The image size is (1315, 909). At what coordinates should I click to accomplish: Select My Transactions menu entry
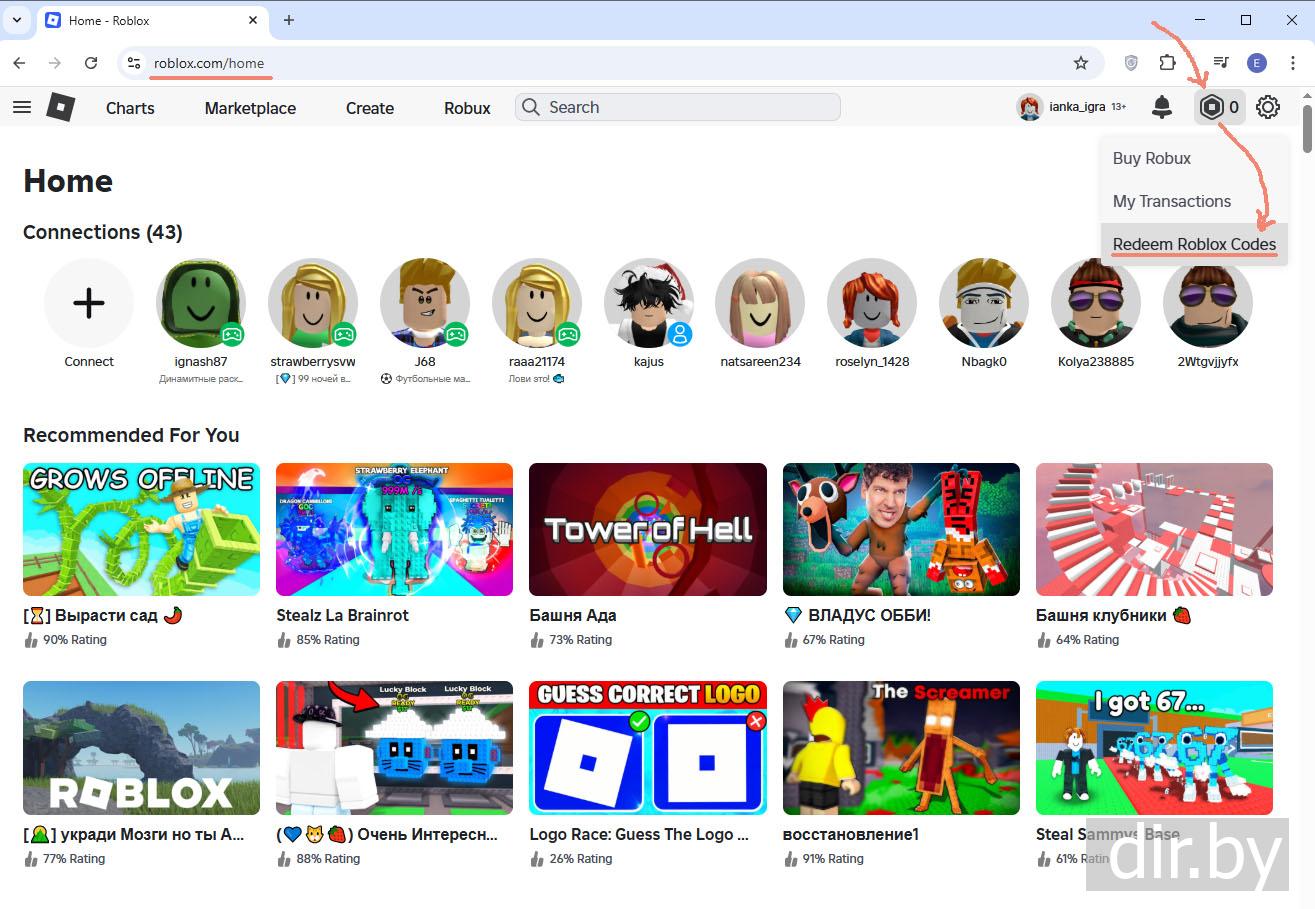pyautogui.click(x=1171, y=201)
